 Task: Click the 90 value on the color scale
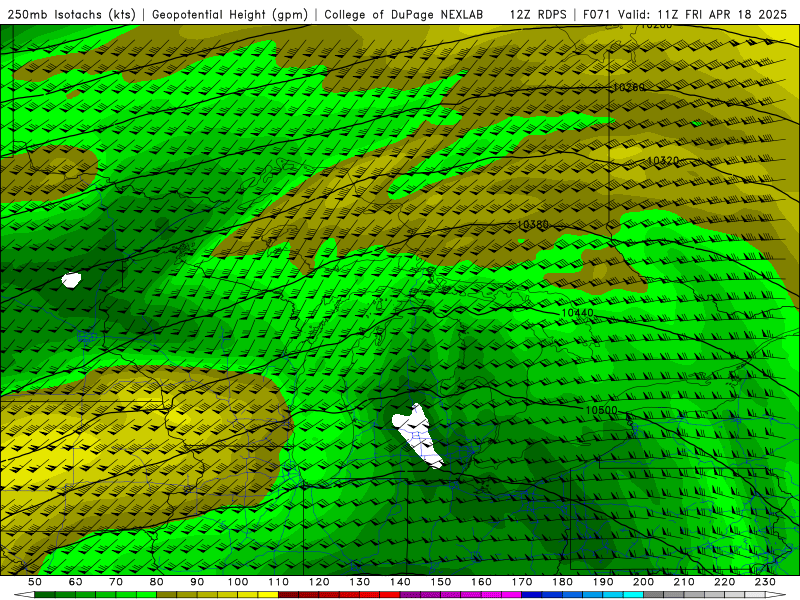click(197, 582)
